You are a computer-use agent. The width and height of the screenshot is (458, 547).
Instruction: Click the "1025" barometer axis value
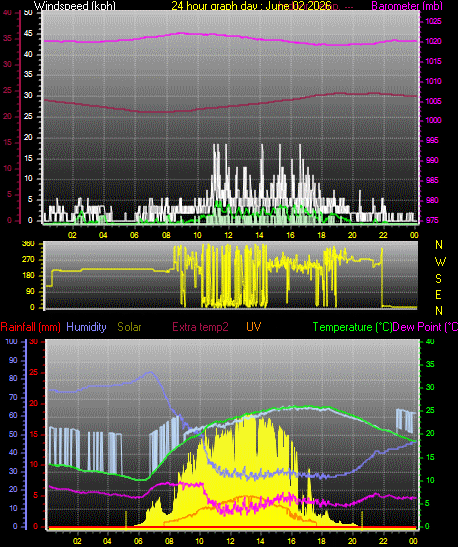pyautogui.click(x=433, y=22)
